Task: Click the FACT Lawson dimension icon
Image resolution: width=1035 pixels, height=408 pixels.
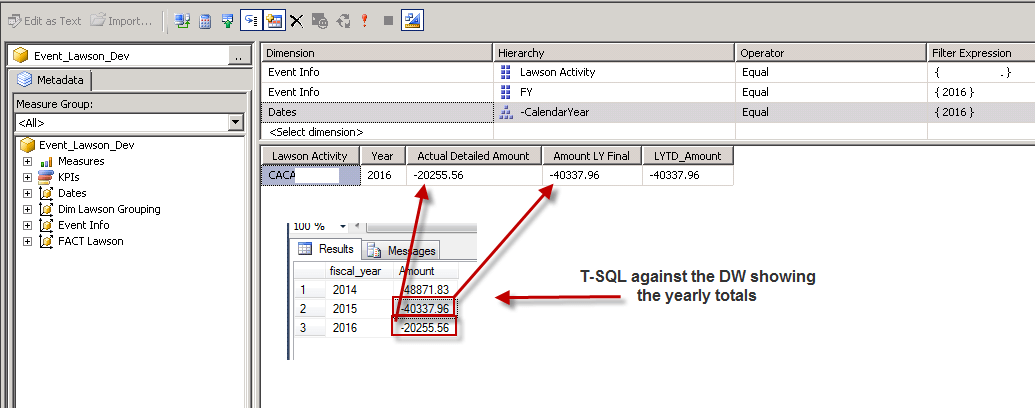Action: pyautogui.click(x=45, y=241)
